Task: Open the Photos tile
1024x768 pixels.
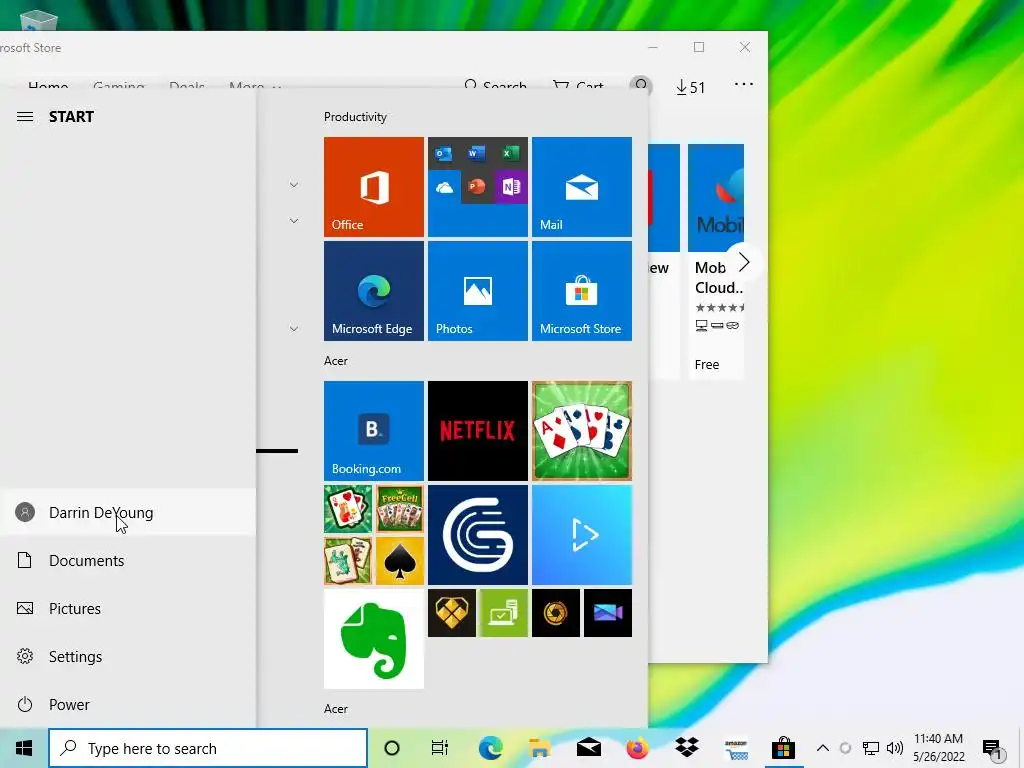Action: pyautogui.click(x=478, y=291)
